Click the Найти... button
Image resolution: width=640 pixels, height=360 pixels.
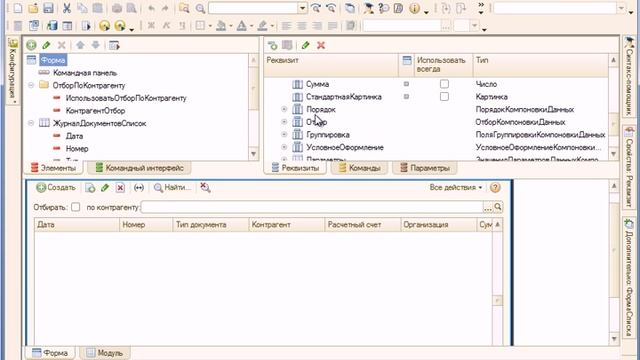(172, 188)
